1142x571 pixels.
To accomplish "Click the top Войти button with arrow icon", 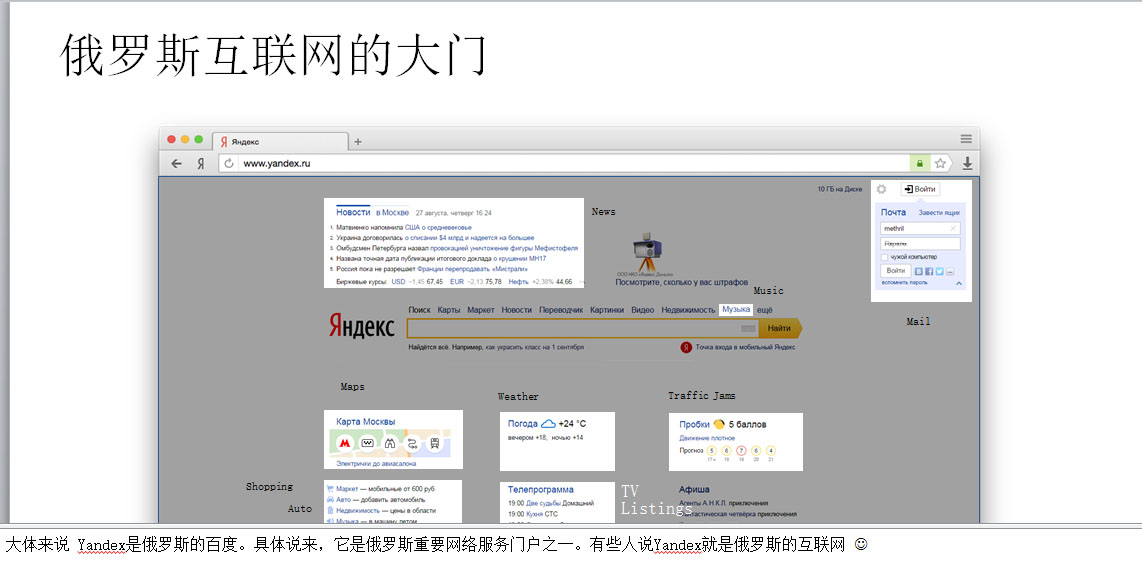I will (920, 189).
